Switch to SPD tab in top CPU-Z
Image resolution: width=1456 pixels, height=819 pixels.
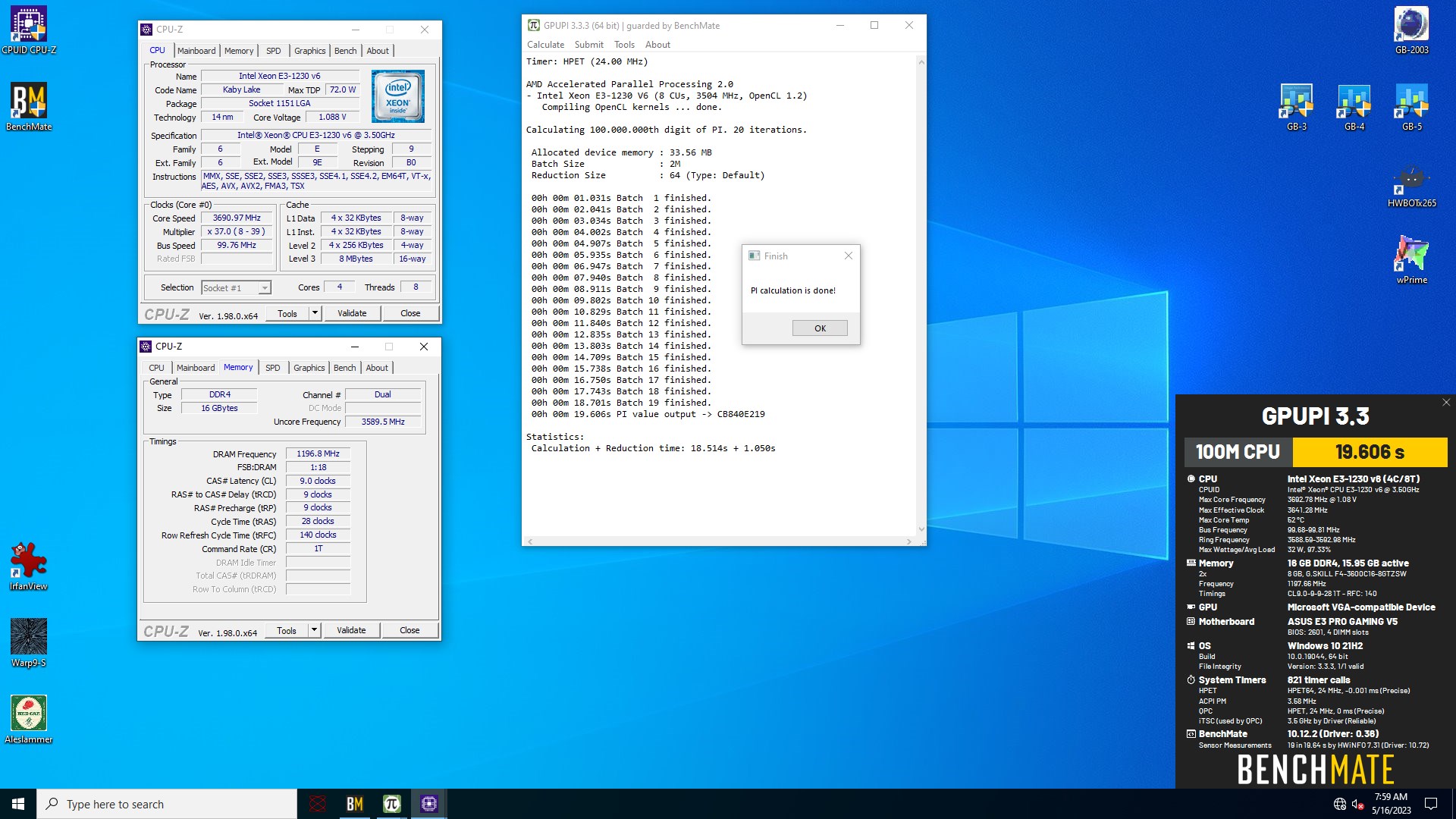click(x=274, y=51)
